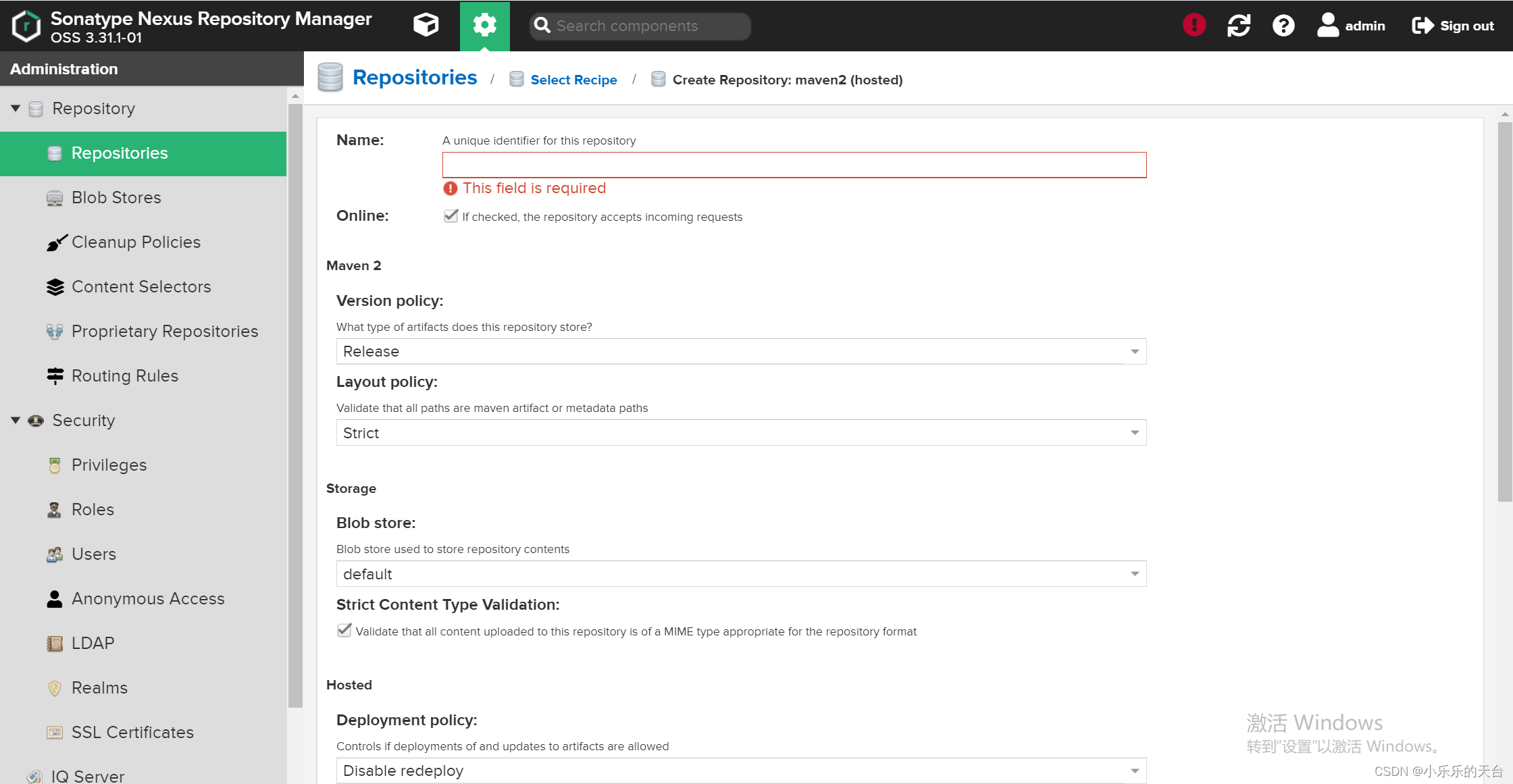Click the admin user account
The image size is (1513, 784).
click(x=1351, y=26)
